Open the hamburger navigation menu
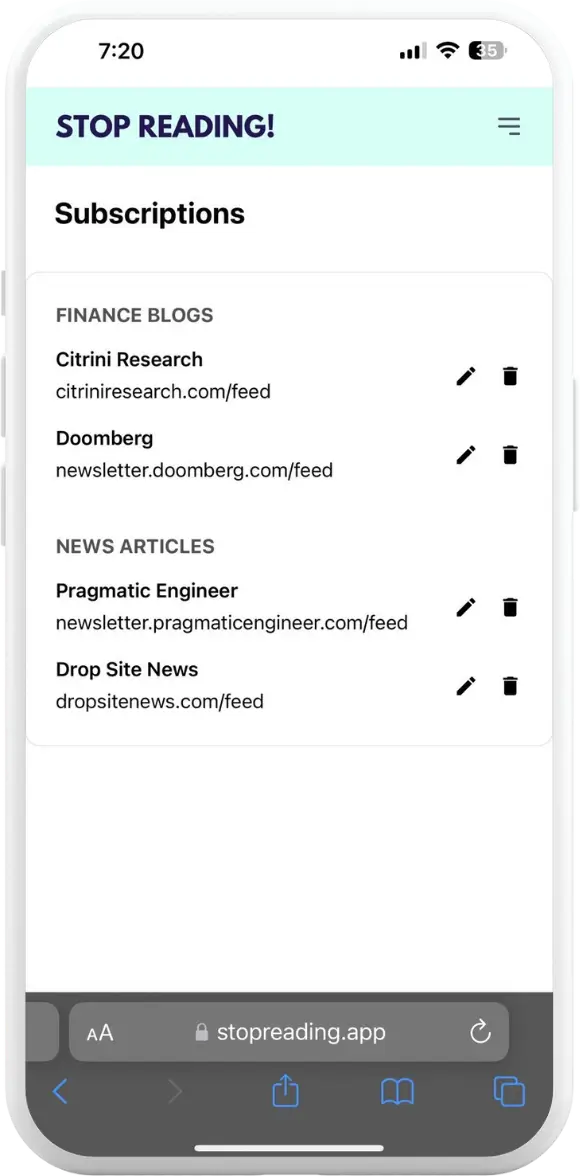 [509, 126]
